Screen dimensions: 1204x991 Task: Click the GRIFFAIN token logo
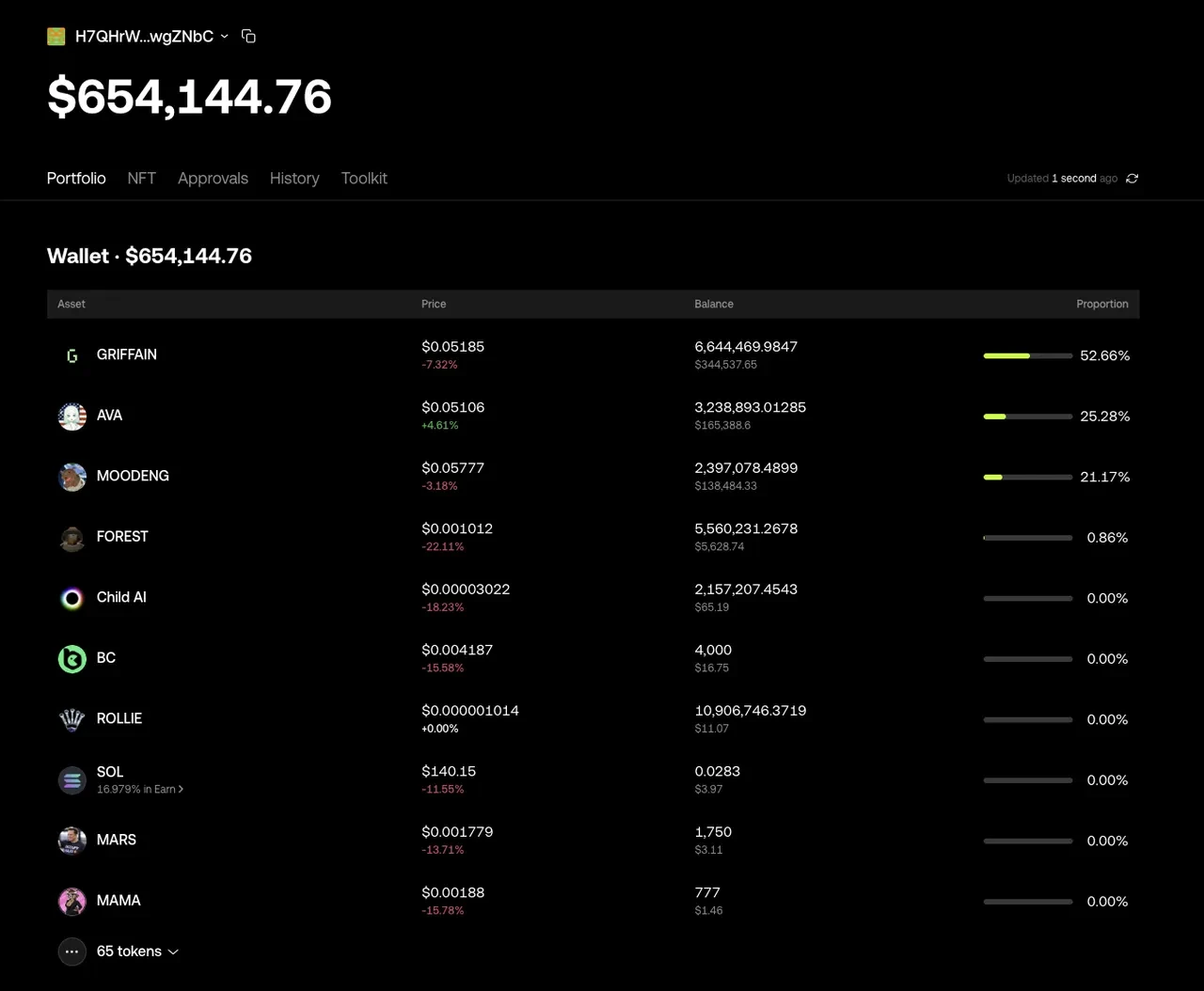pyautogui.click(x=72, y=355)
